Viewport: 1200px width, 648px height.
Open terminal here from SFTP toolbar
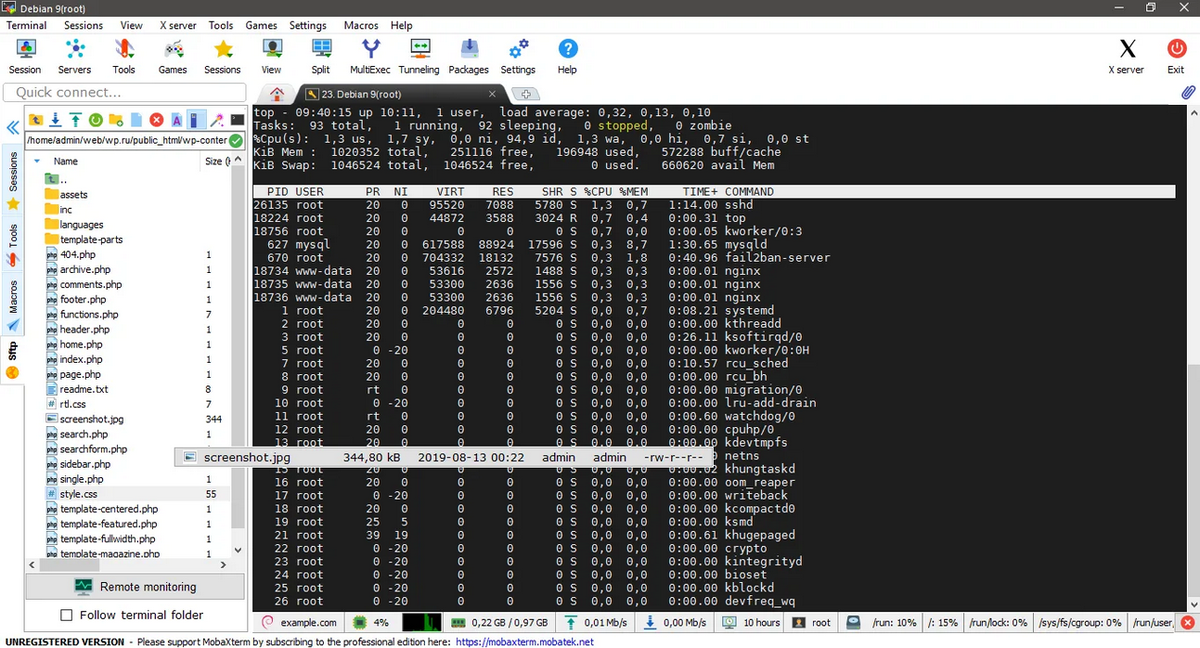point(237,119)
